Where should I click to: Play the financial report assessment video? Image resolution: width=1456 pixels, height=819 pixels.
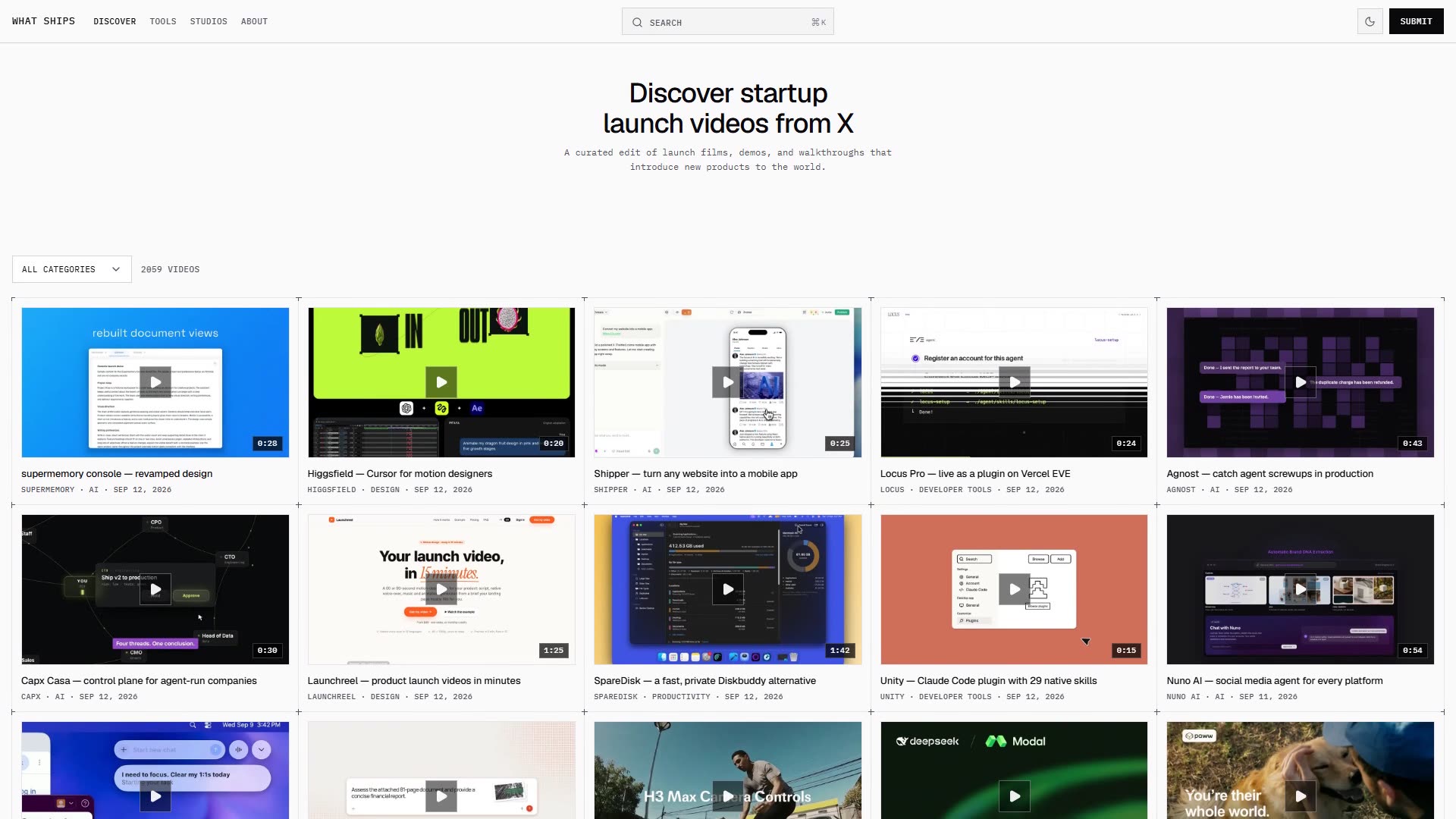click(x=441, y=796)
